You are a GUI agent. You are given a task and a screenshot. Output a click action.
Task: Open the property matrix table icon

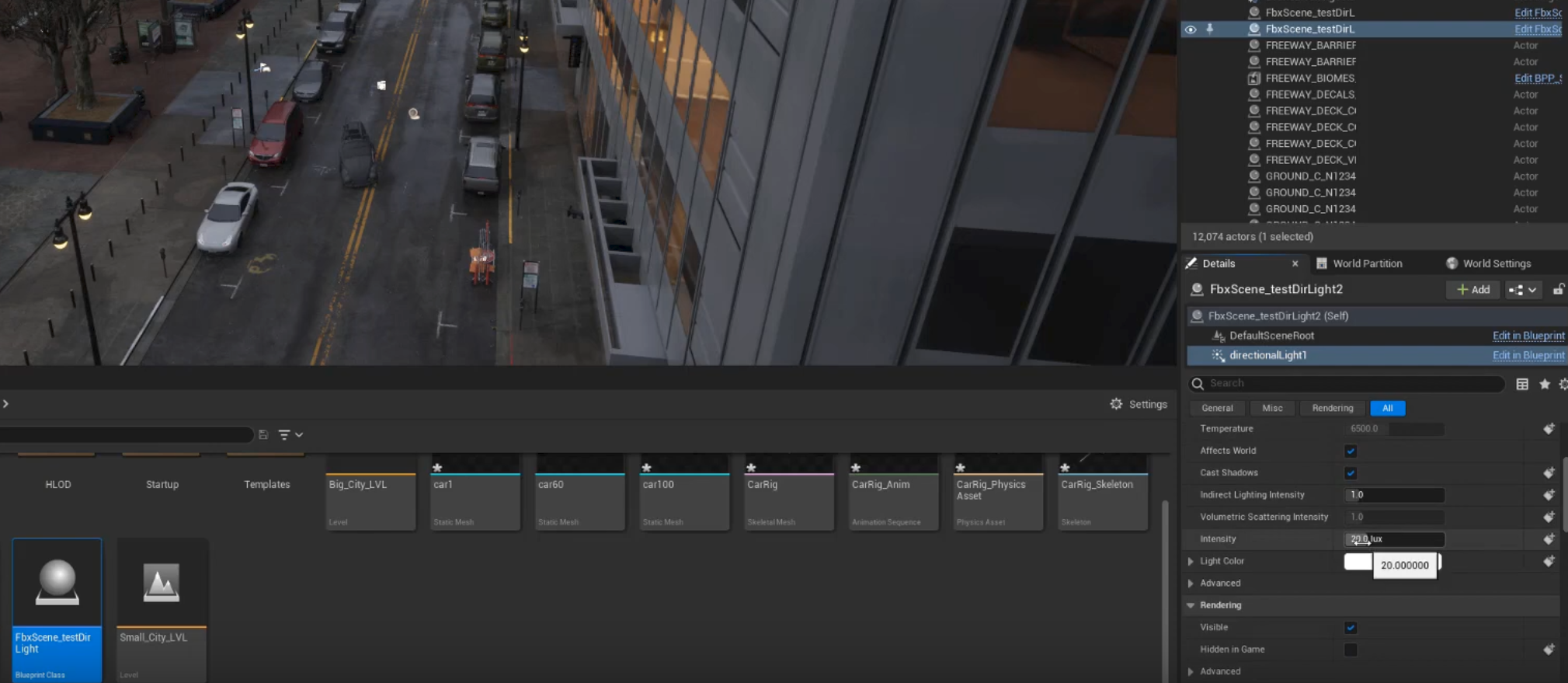coord(1522,384)
